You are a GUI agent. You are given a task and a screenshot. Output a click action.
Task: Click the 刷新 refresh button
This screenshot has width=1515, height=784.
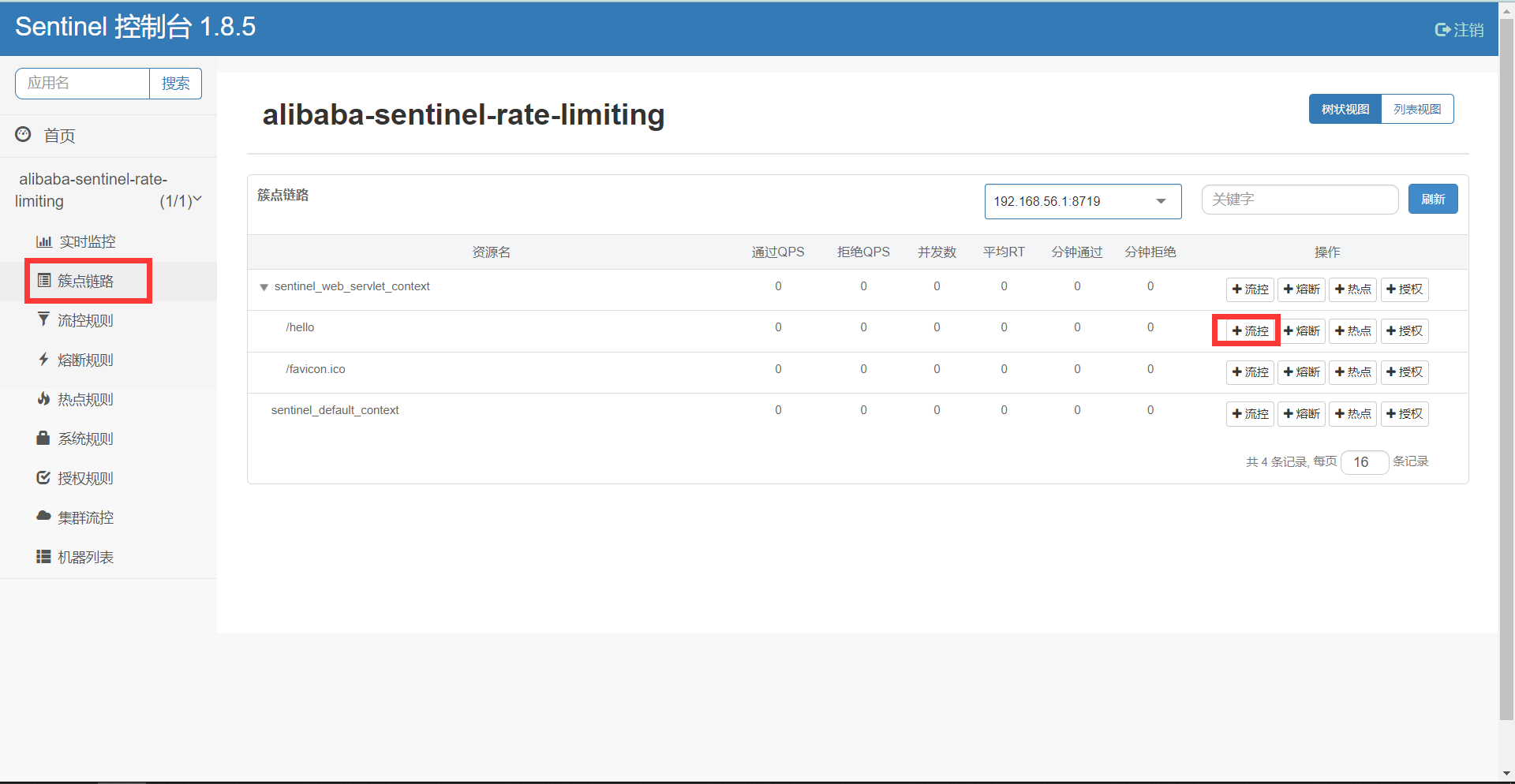[x=1432, y=199]
